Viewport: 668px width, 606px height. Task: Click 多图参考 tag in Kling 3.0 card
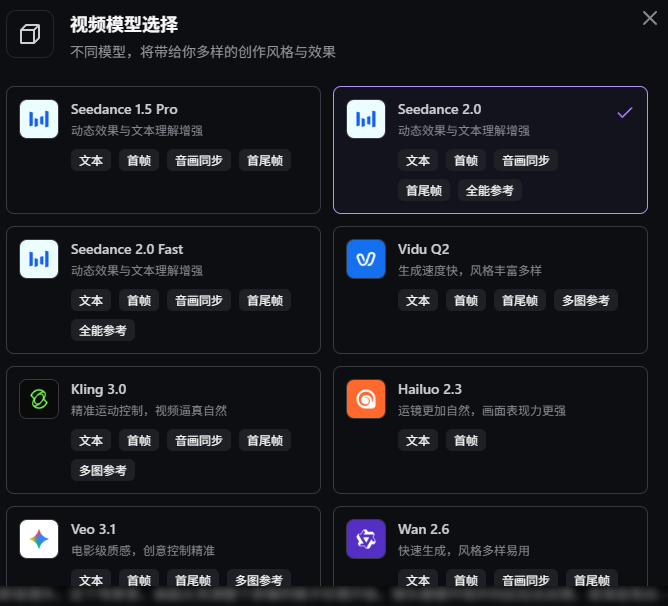coord(103,470)
